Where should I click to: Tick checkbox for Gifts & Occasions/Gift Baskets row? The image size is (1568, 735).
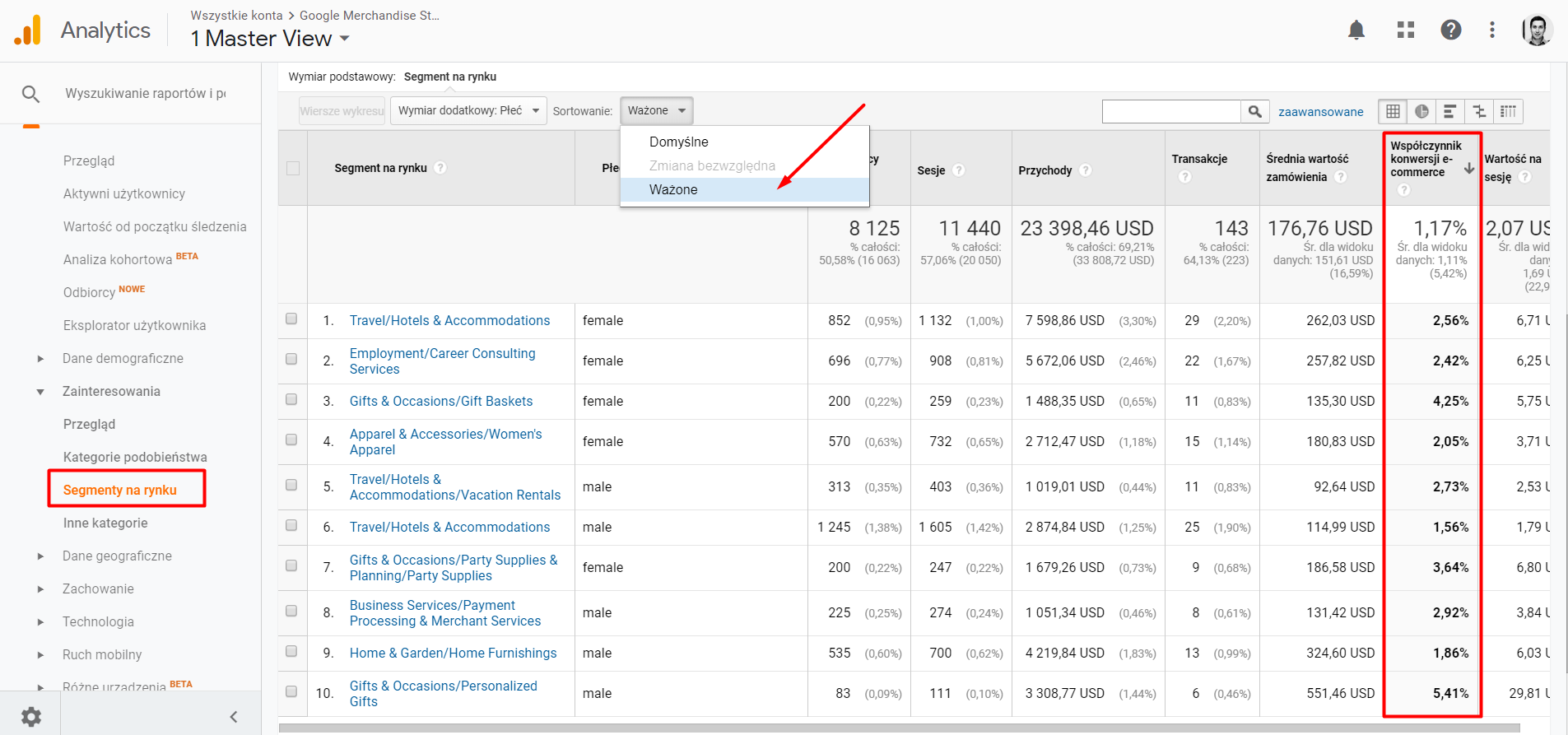point(291,400)
